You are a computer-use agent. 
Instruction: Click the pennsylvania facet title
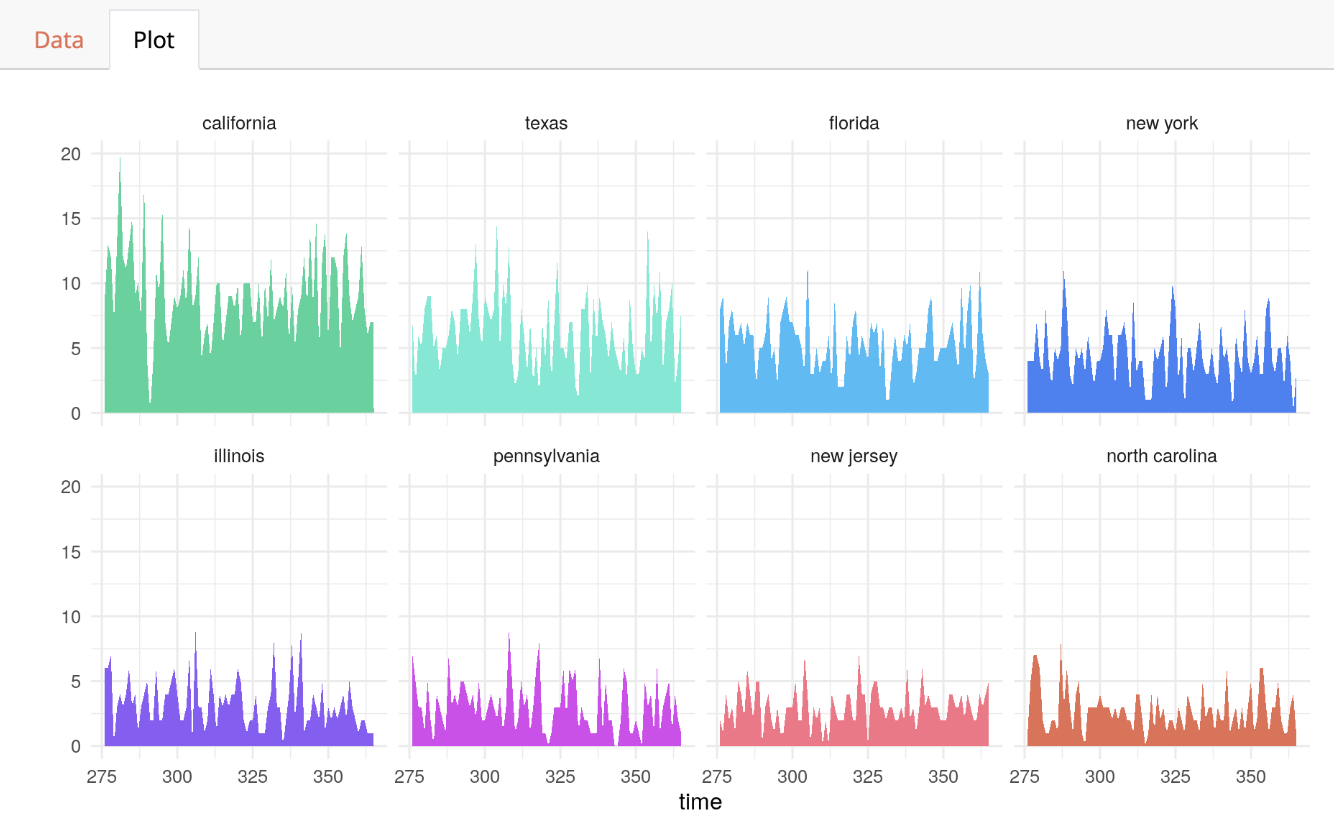tap(544, 456)
